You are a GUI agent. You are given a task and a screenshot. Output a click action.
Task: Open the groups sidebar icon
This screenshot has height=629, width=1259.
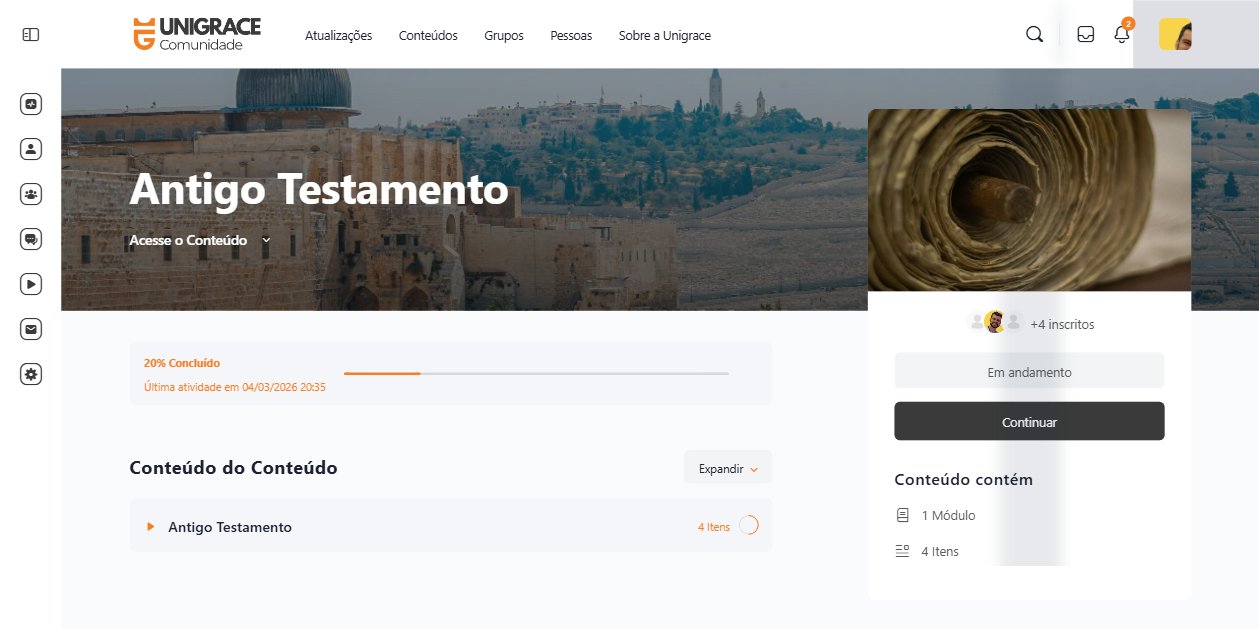31,194
